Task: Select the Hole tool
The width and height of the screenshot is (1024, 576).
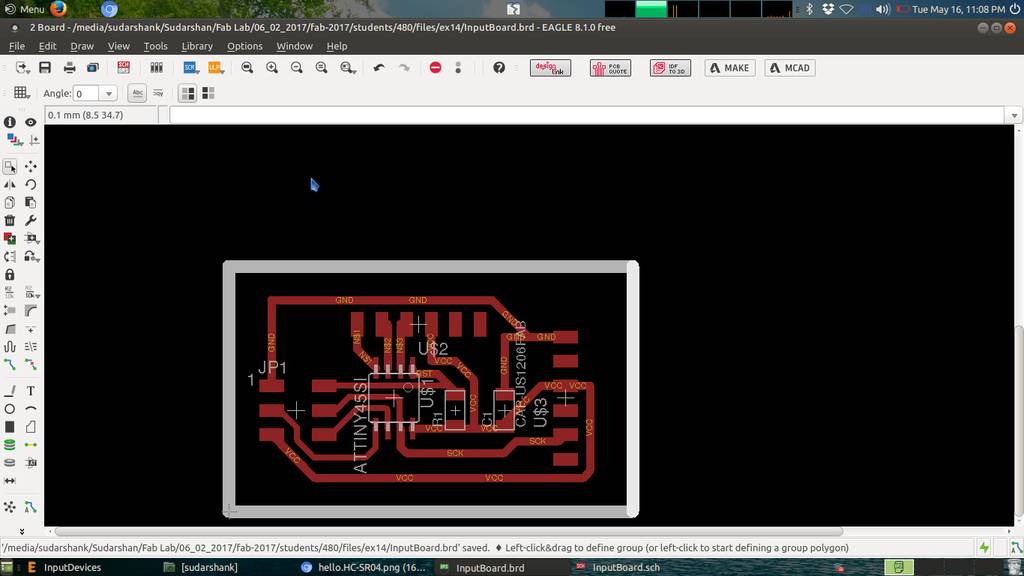Action: pos(10,462)
